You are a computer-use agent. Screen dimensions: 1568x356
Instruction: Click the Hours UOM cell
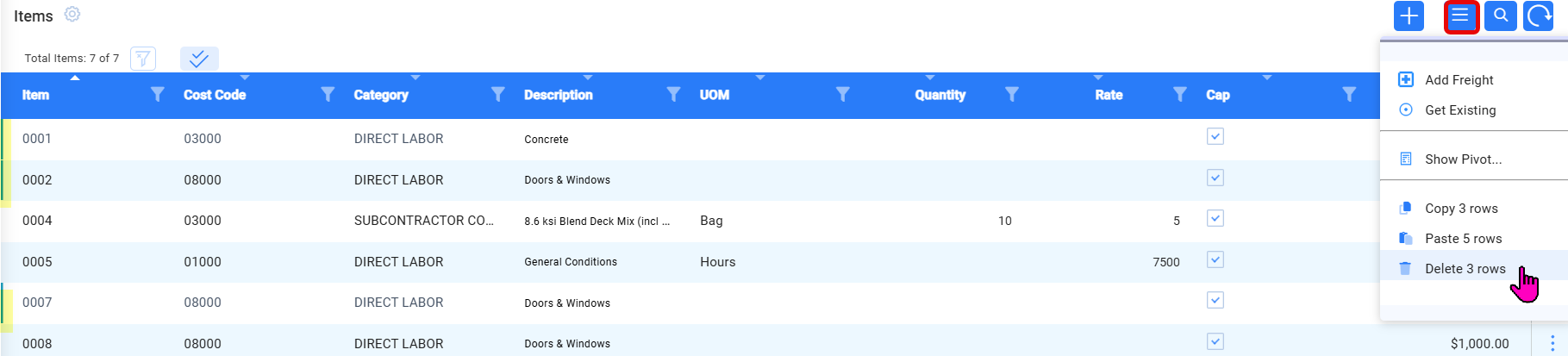717,262
